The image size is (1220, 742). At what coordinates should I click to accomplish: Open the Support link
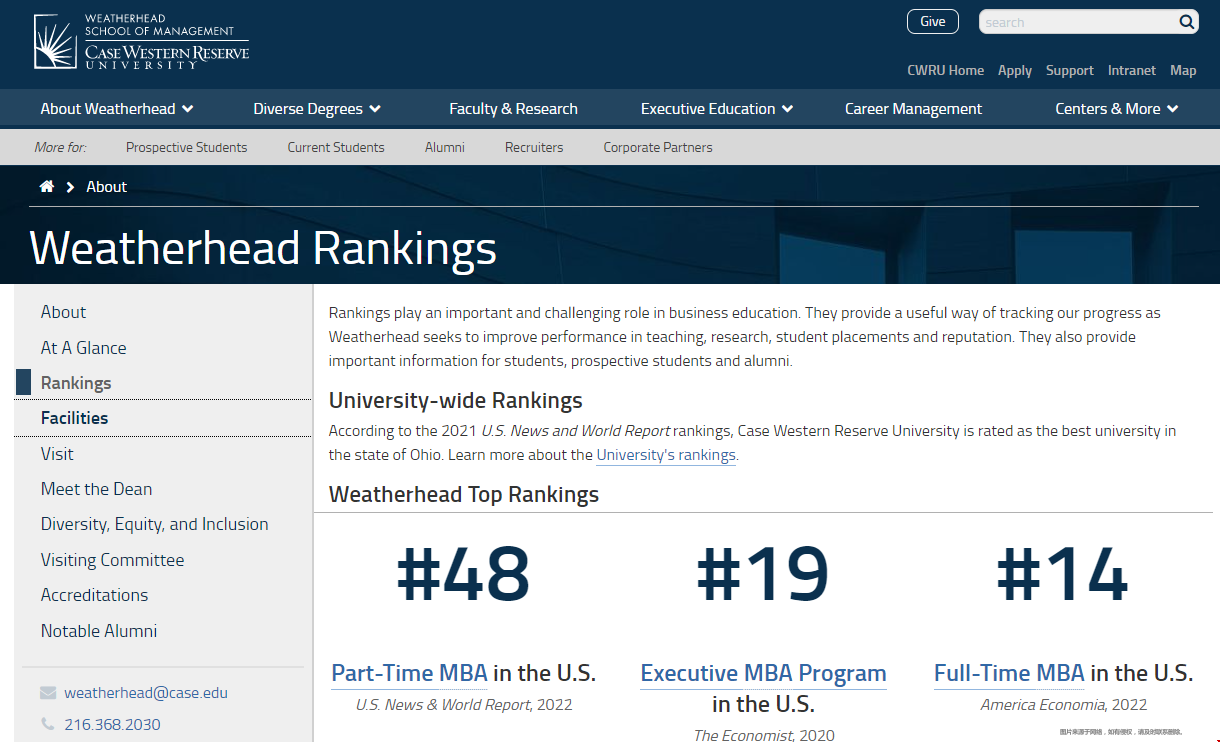(x=1070, y=70)
